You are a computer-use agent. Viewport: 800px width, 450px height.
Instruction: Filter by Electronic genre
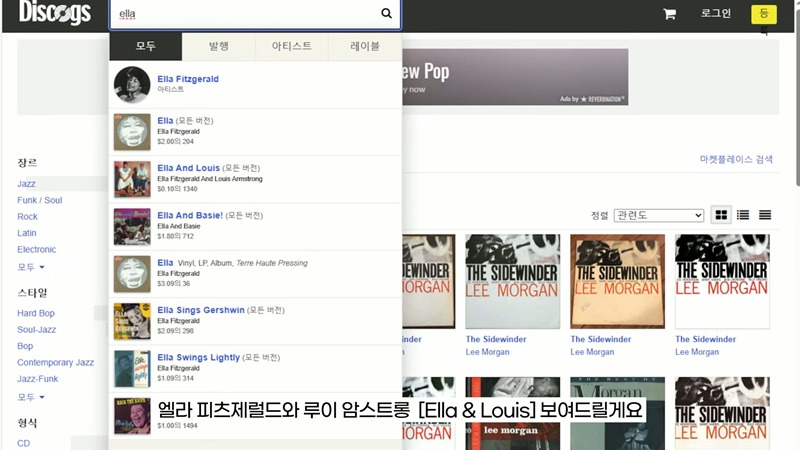point(36,249)
